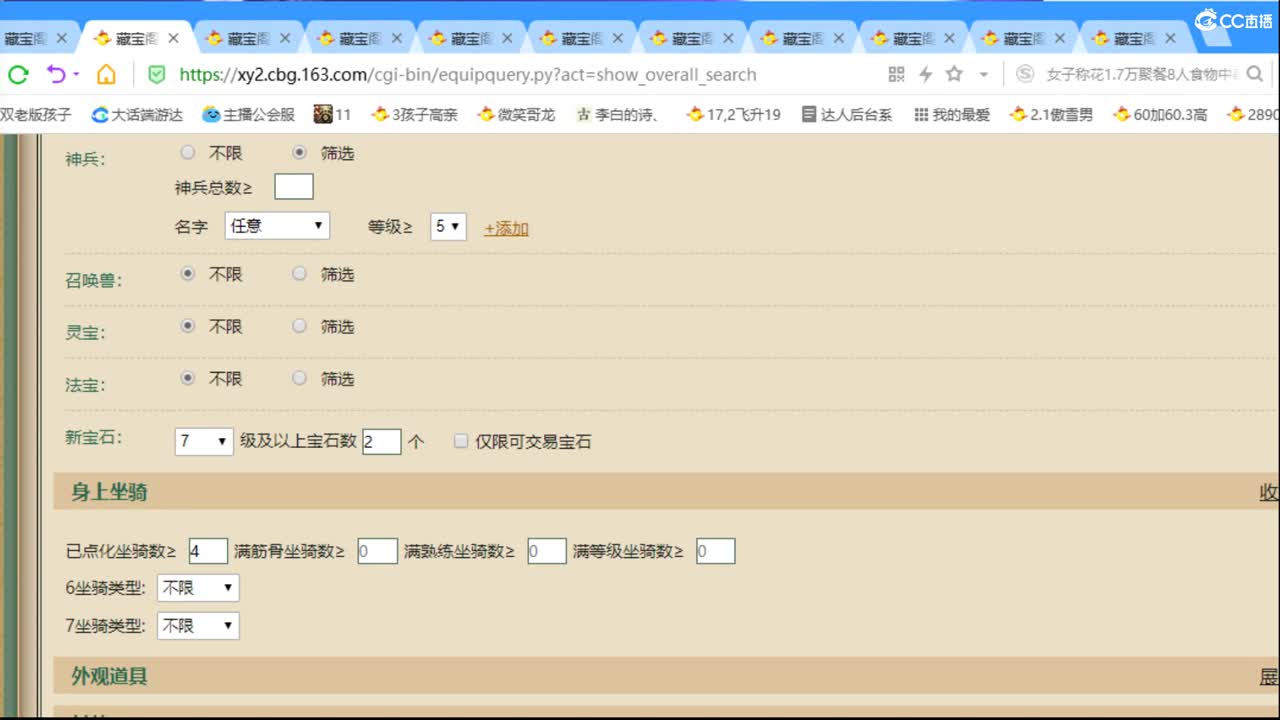Click the lightning speed mode icon

pyautogui.click(x=925, y=74)
